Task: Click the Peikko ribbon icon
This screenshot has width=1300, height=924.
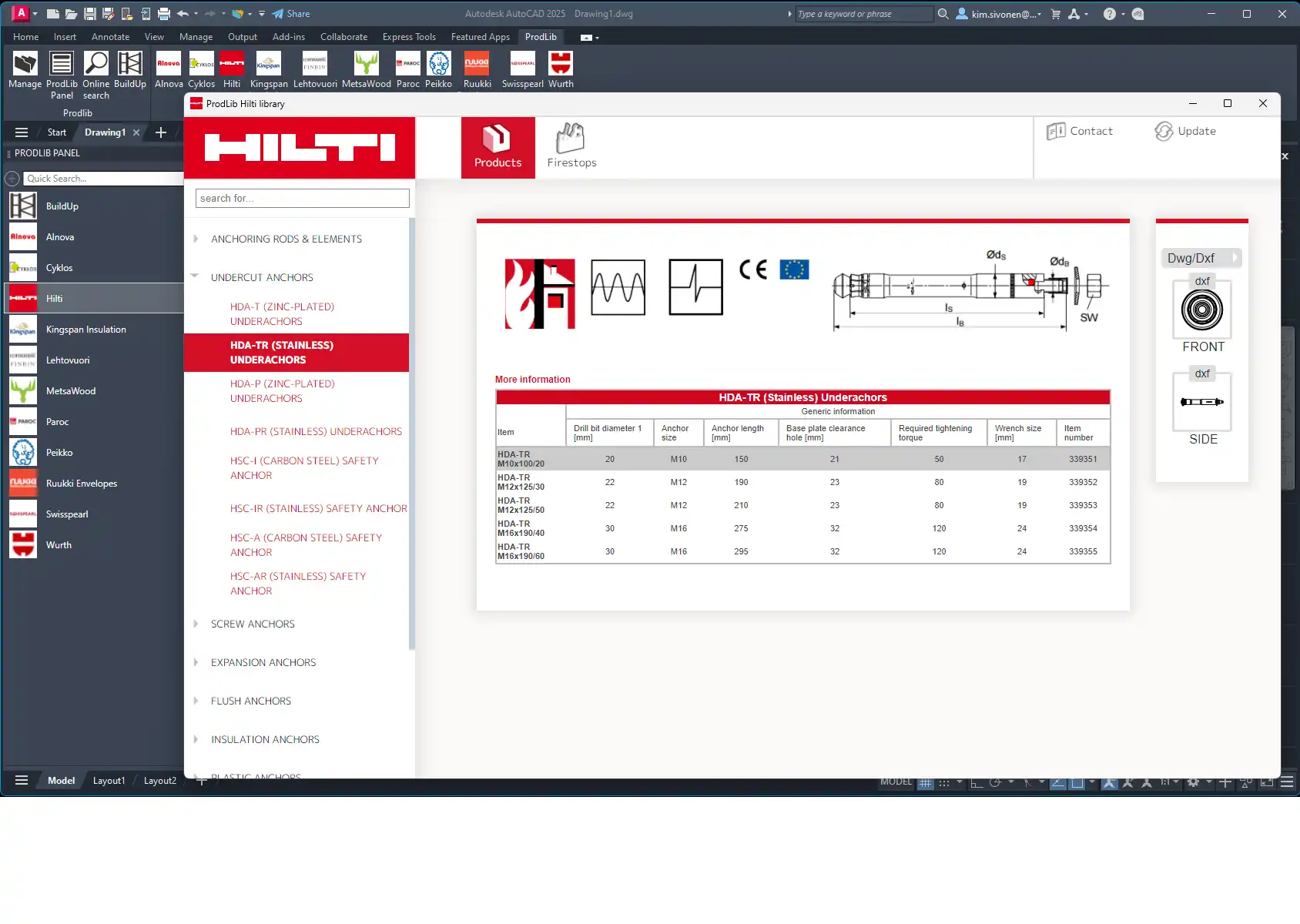Action: (x=438, y=70)
